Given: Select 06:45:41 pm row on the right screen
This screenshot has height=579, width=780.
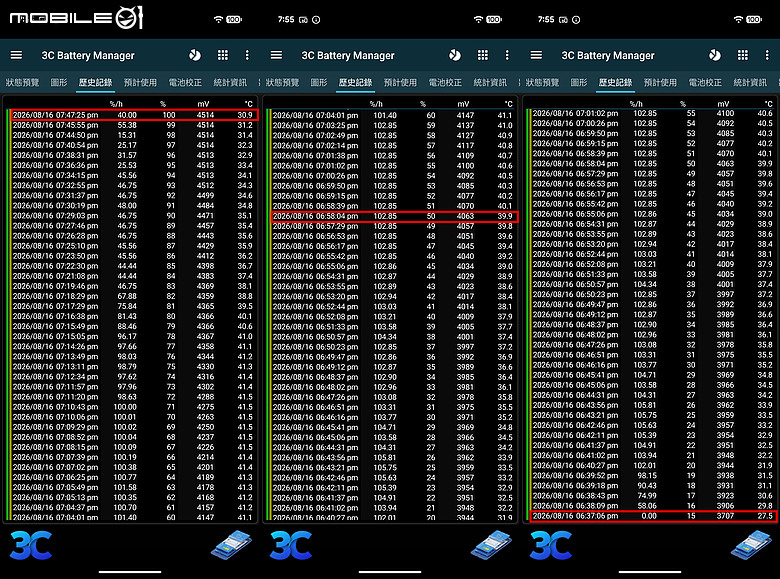Looking at the screenshot, I should click(653, 375).
